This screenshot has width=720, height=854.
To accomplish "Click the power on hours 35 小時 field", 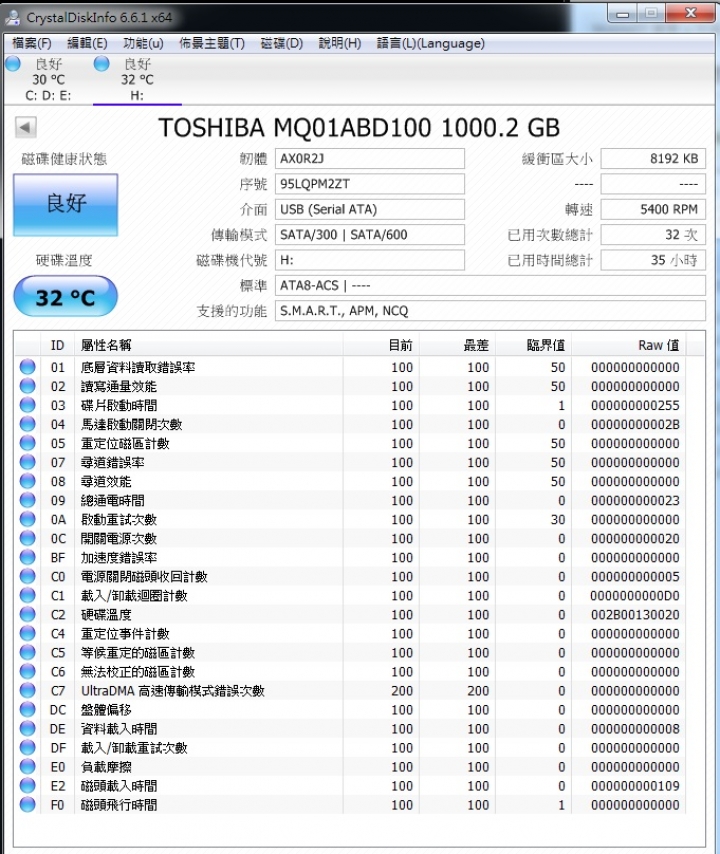I will (x=653, y=260).
